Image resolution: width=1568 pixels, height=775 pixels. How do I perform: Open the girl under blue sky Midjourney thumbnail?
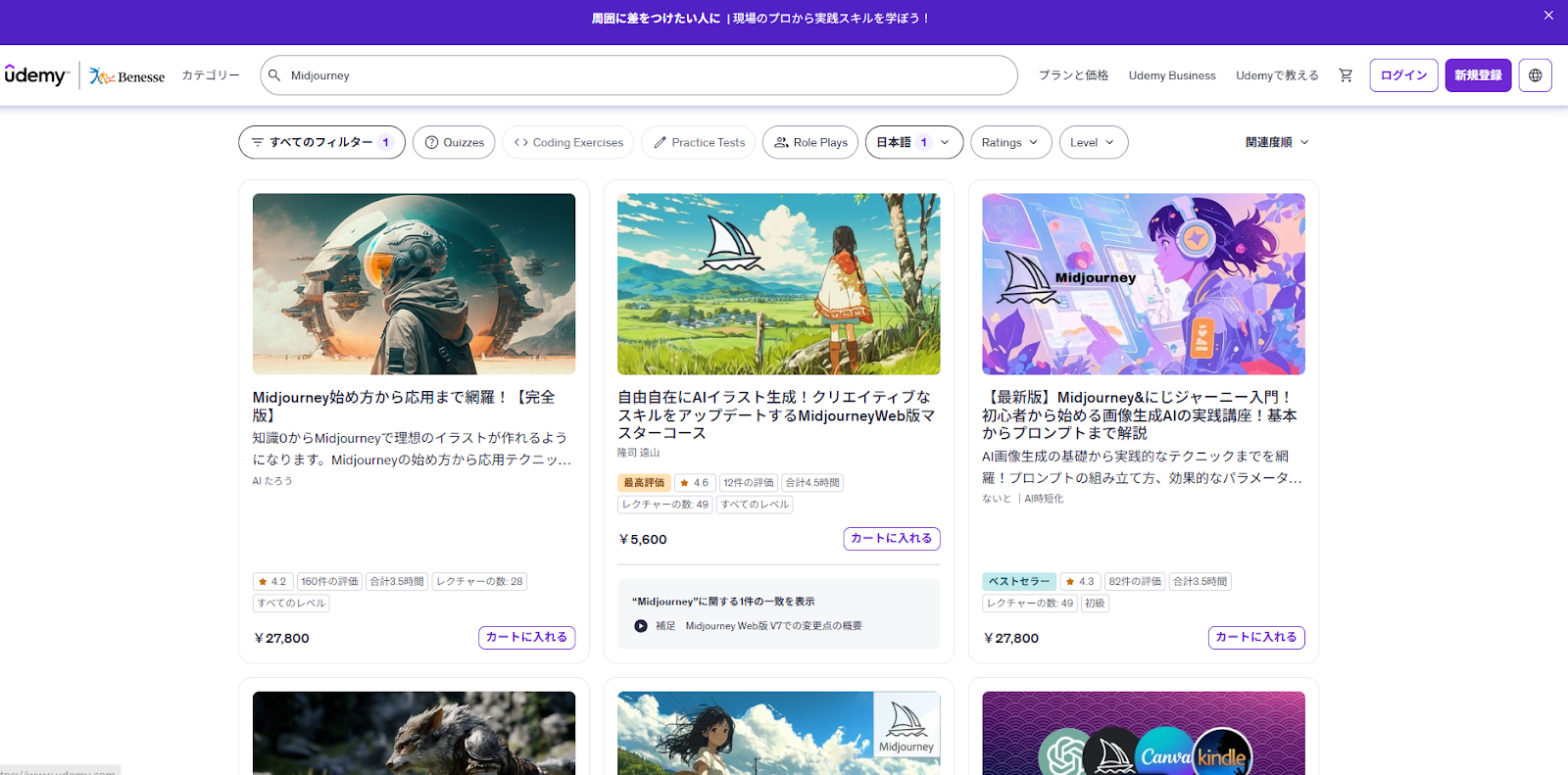[778, 733]
